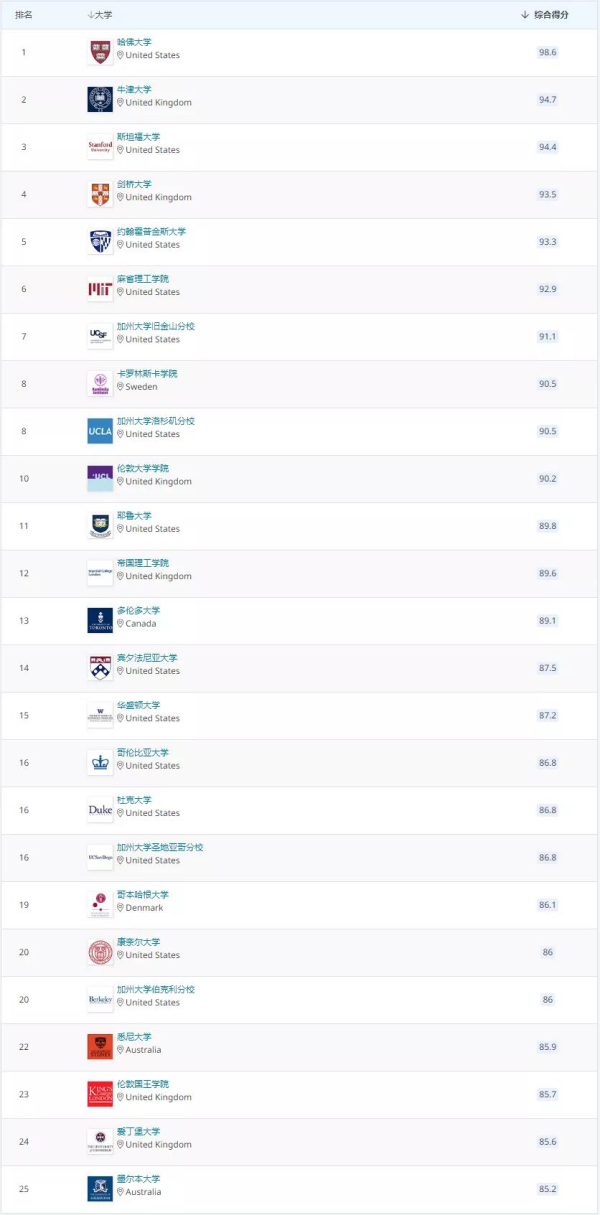Screen dimensions: 600x1215
Task: Click the University of Toronto logo
Action: [x=100, y=620]
